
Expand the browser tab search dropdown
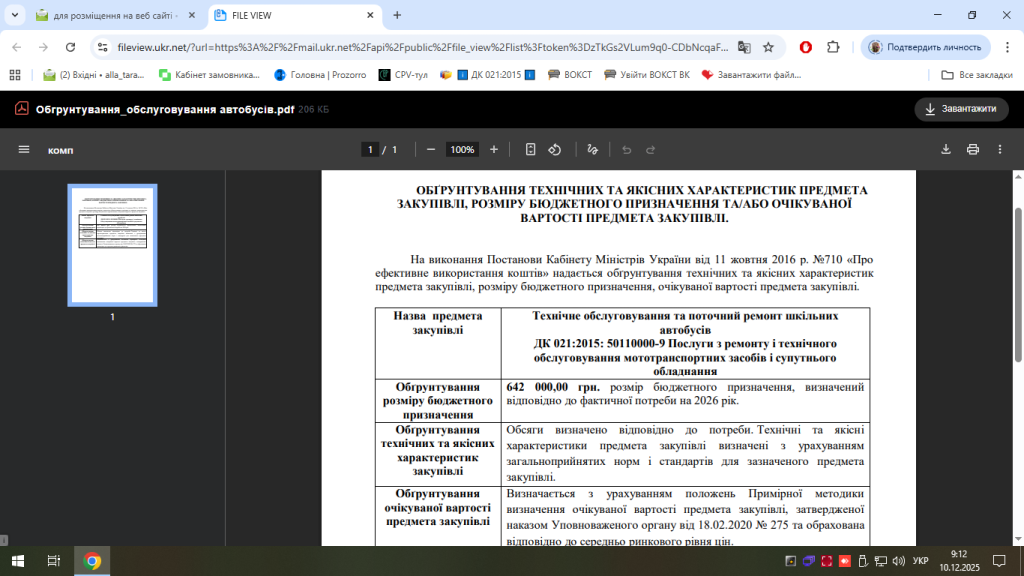coord(14,16)
